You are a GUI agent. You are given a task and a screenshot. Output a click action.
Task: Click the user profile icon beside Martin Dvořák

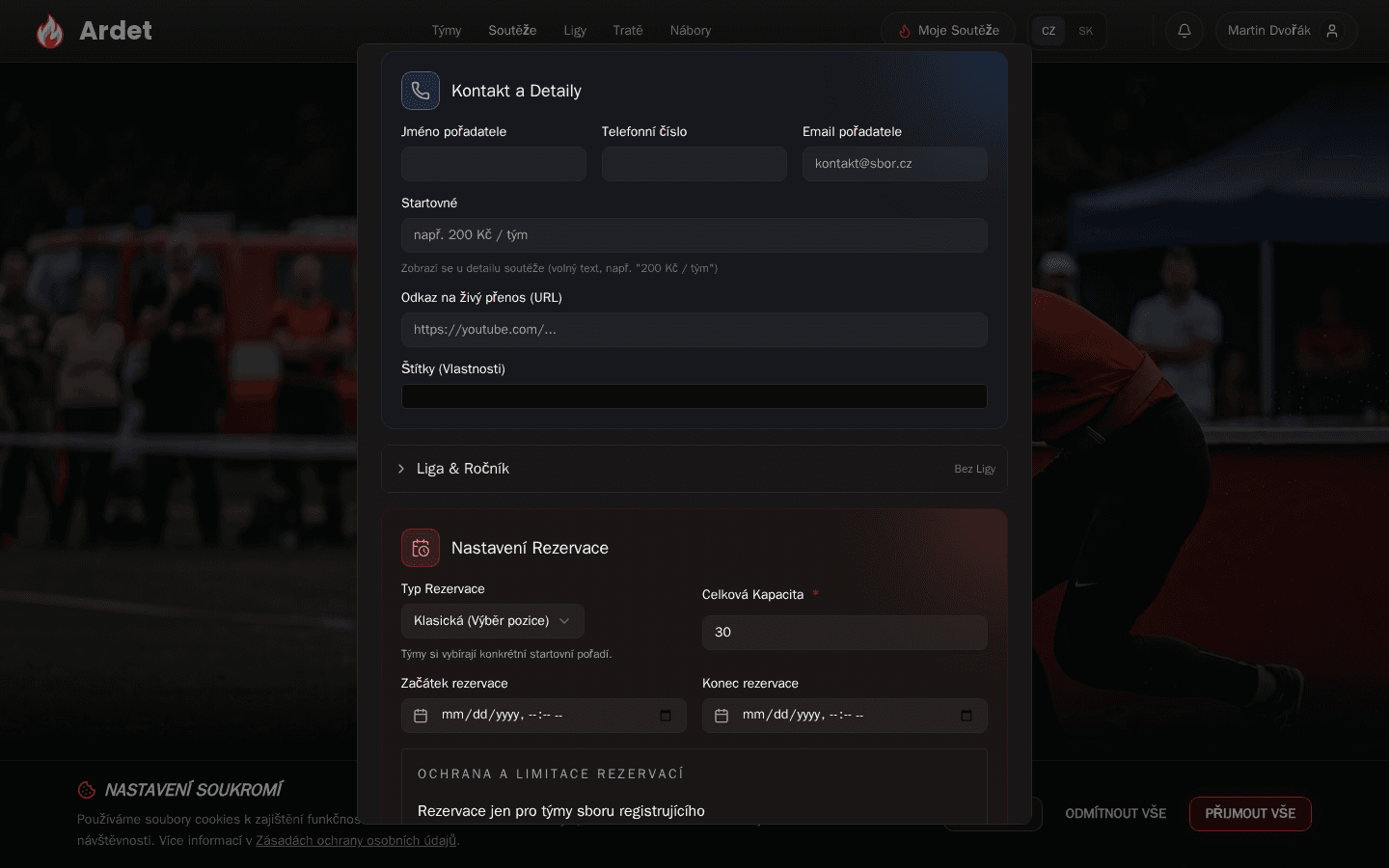click(1332, 31)
